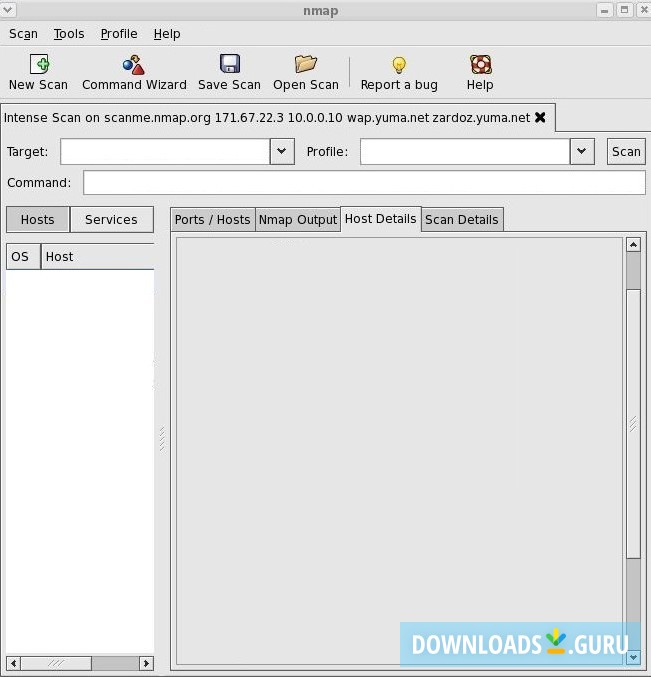Click the details pane vertical scrollbar thumb
The width and height of the screenshot is (651, 677).
633,424
